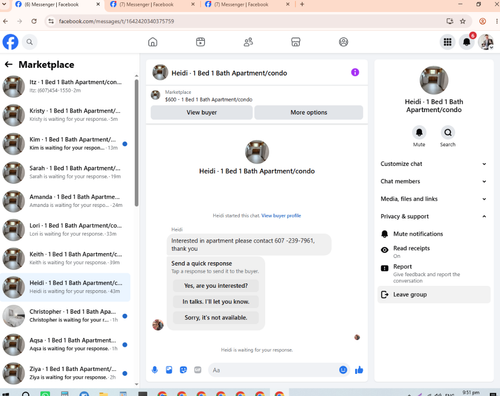
Task: Click Heidi's apartment thumbnail in right panel
Action: click(434, 80)
